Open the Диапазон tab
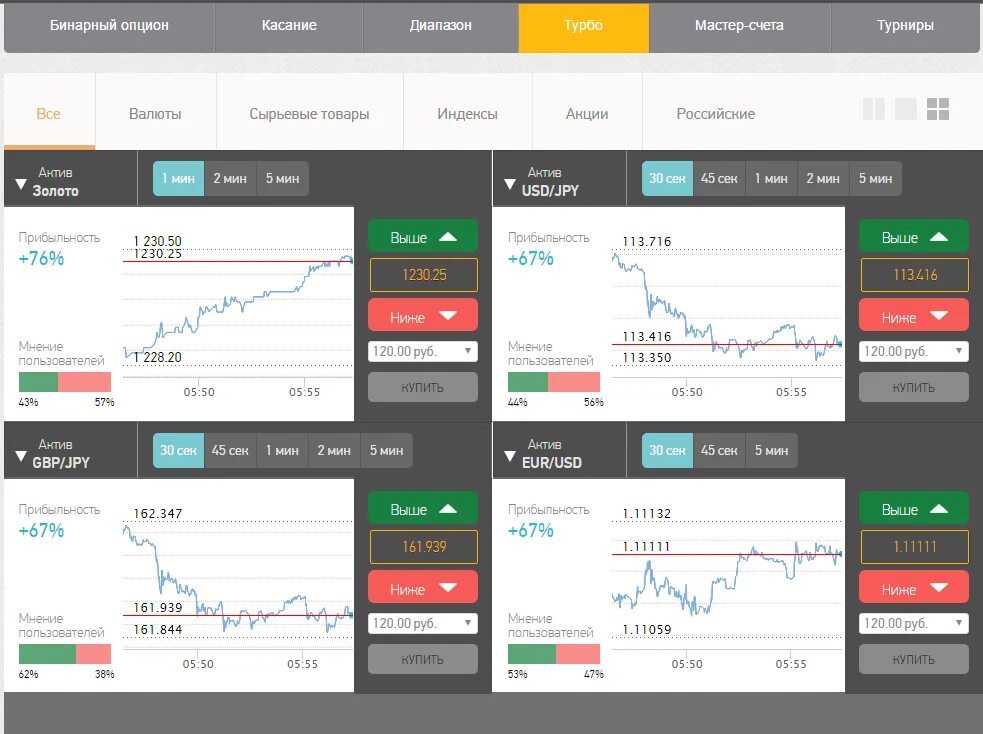The height and width of the screenshot is (734, 983). 441,28
